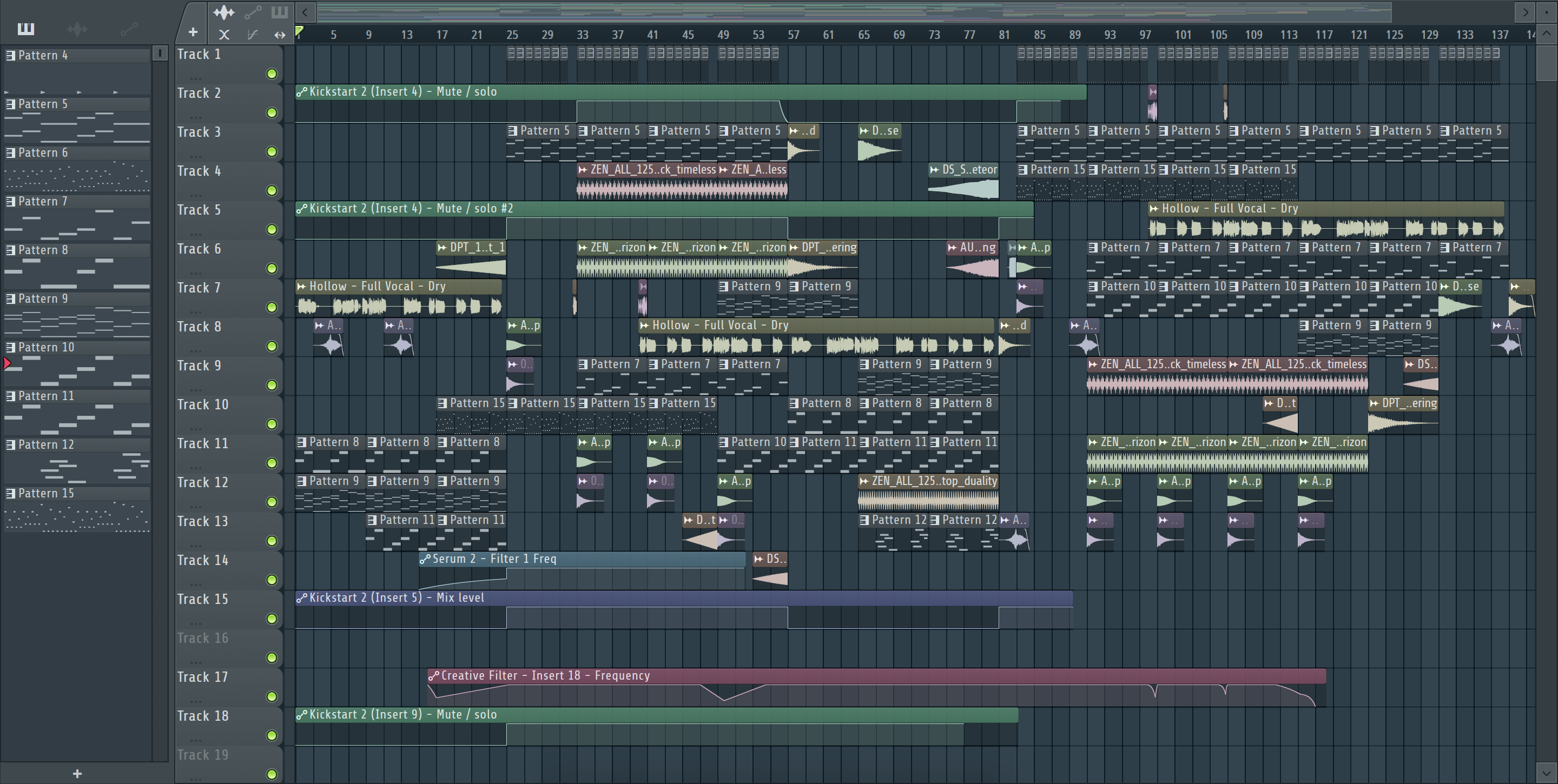
Task: Click the down arrow of the vertical playlist scrollbar
Action: [1547, 773]
